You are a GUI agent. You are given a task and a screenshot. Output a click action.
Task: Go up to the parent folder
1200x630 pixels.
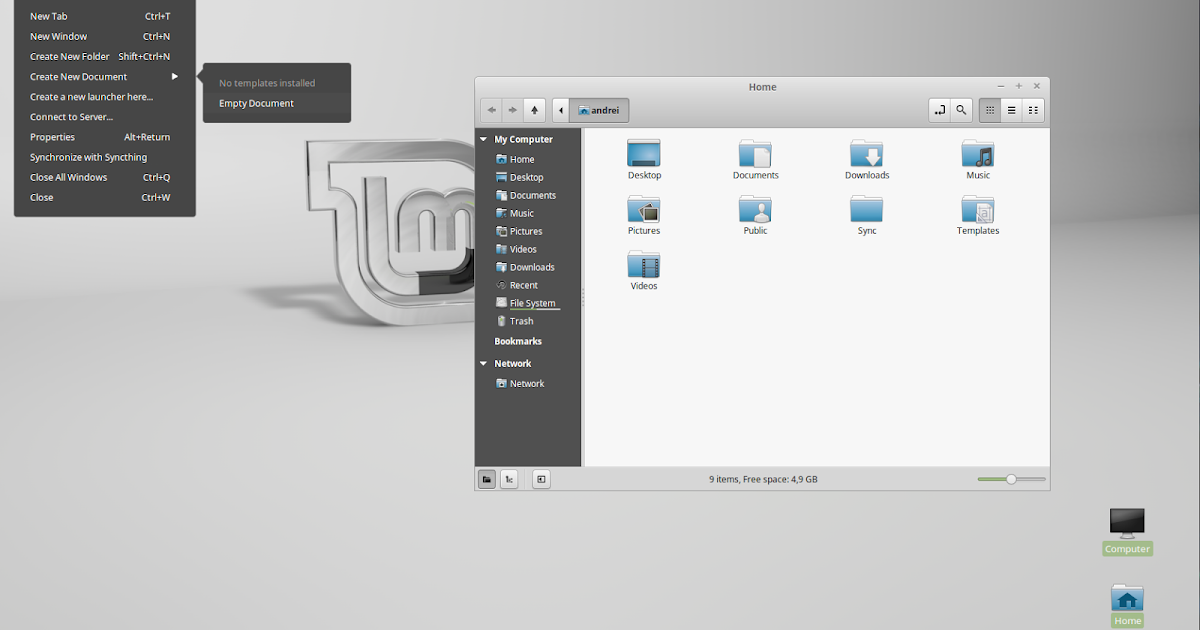[535, 110]
